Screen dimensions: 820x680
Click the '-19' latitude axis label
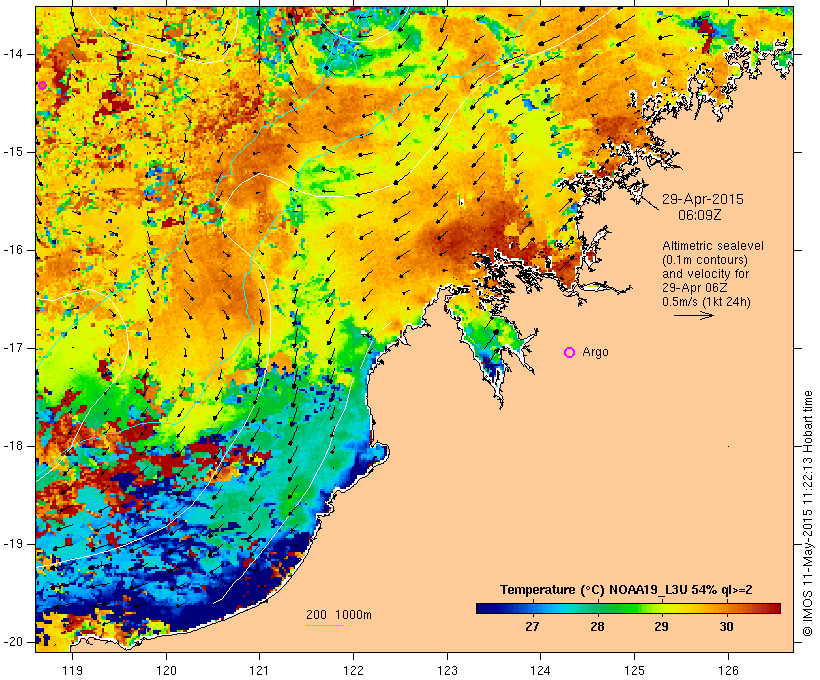(12, 544)
